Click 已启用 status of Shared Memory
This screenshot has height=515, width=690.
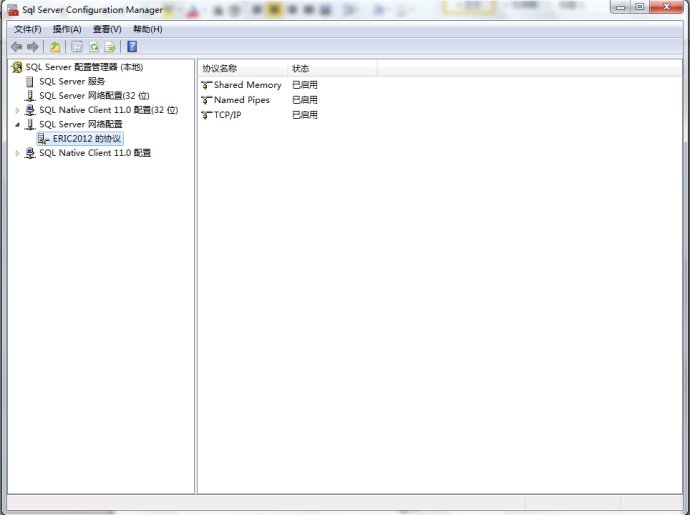(x=305, y=85)
